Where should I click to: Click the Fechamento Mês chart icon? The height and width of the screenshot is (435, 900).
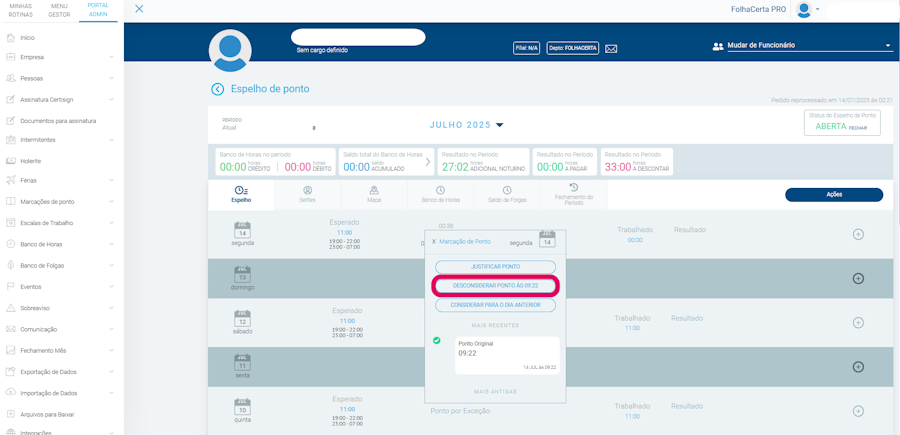point(10,350)
